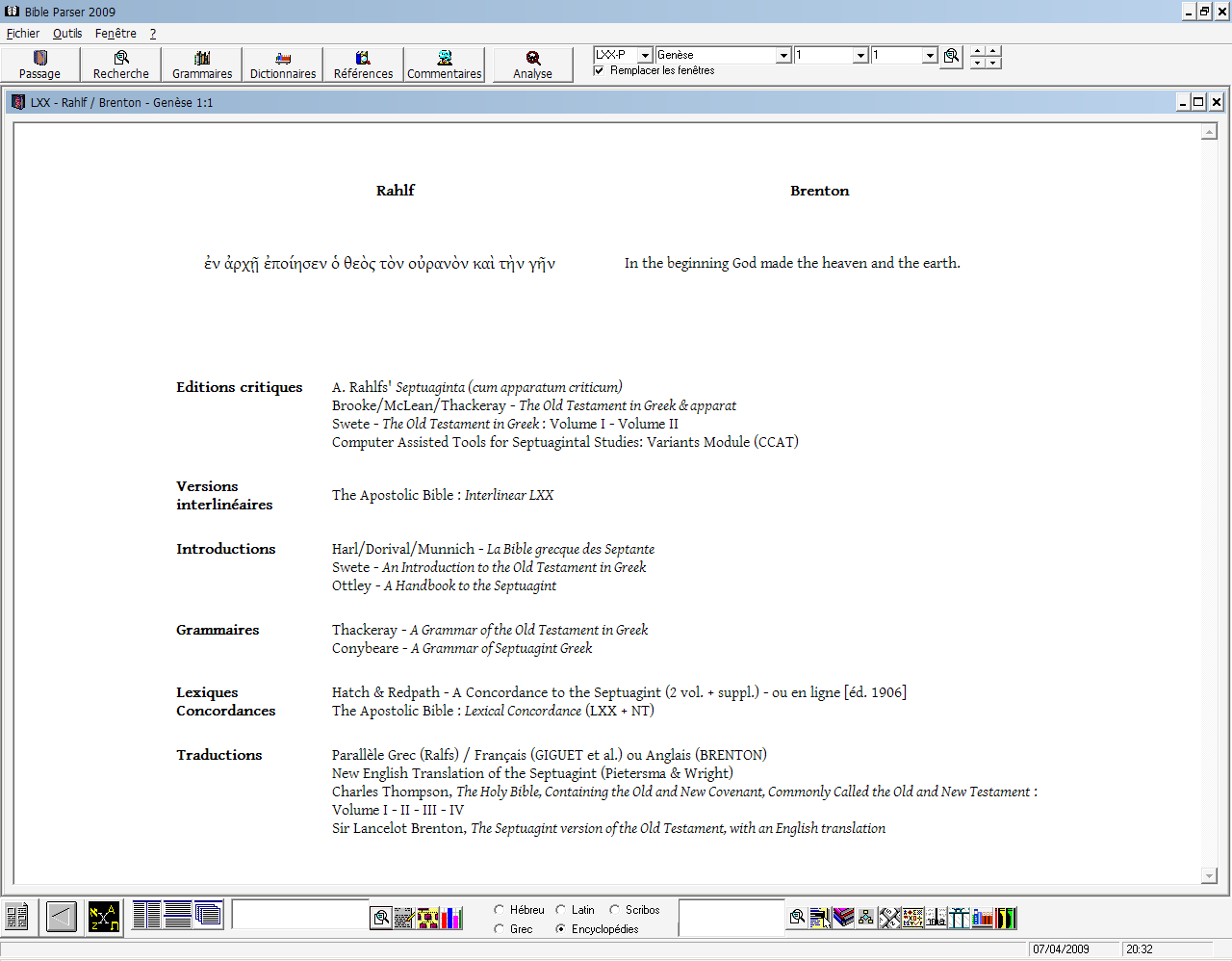Click the bottom-left down arrow stepper
1232x961 pixels.
(x=977, y=63)
